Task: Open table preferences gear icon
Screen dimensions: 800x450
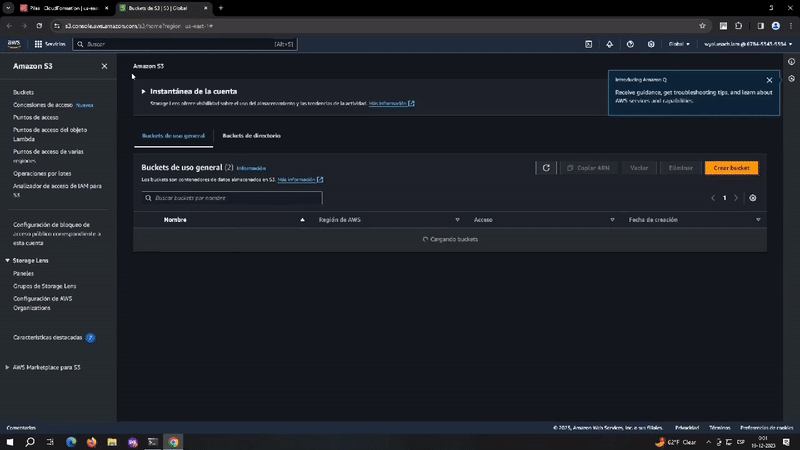Action: coord(753,198)
